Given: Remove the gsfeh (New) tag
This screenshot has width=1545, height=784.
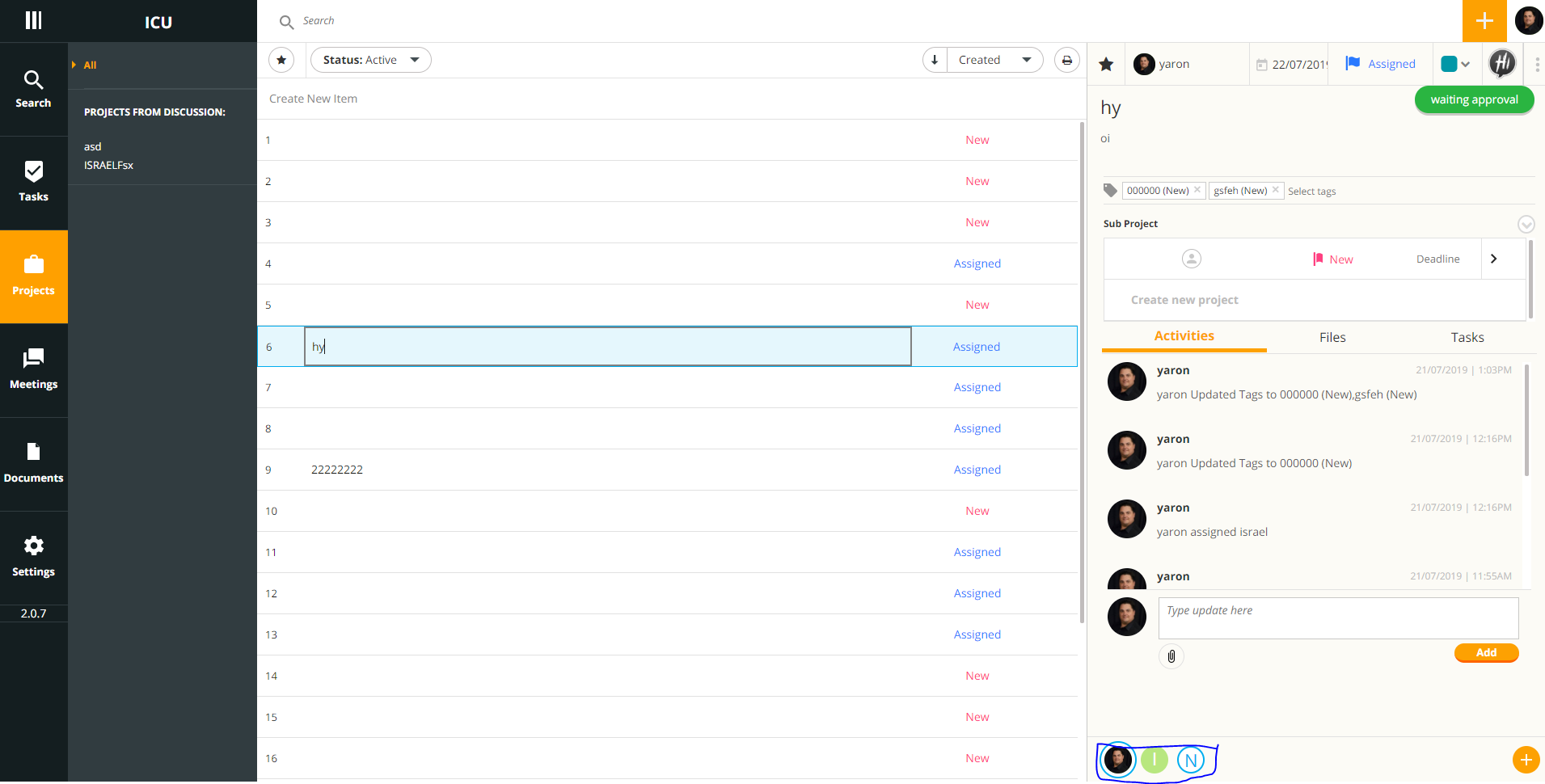Looking at the screenshot, I should point(1276,190).
